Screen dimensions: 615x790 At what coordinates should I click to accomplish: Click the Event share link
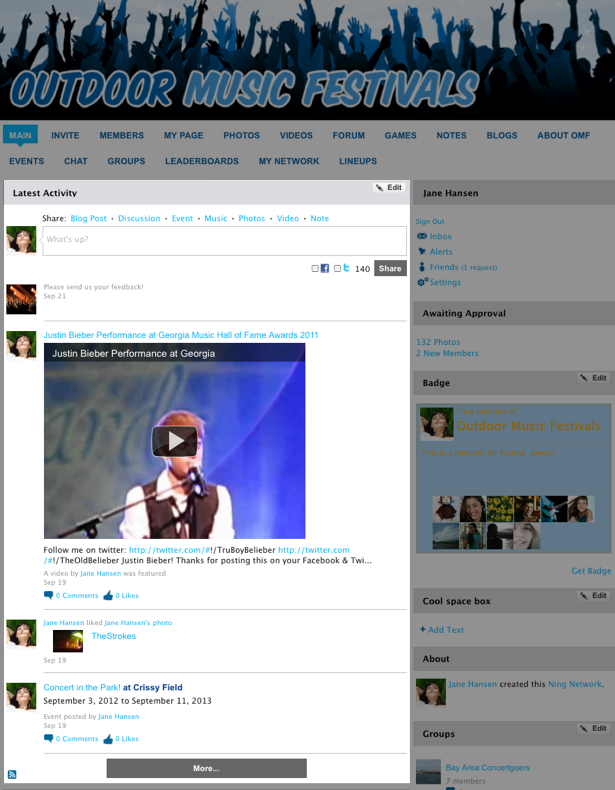182,218
